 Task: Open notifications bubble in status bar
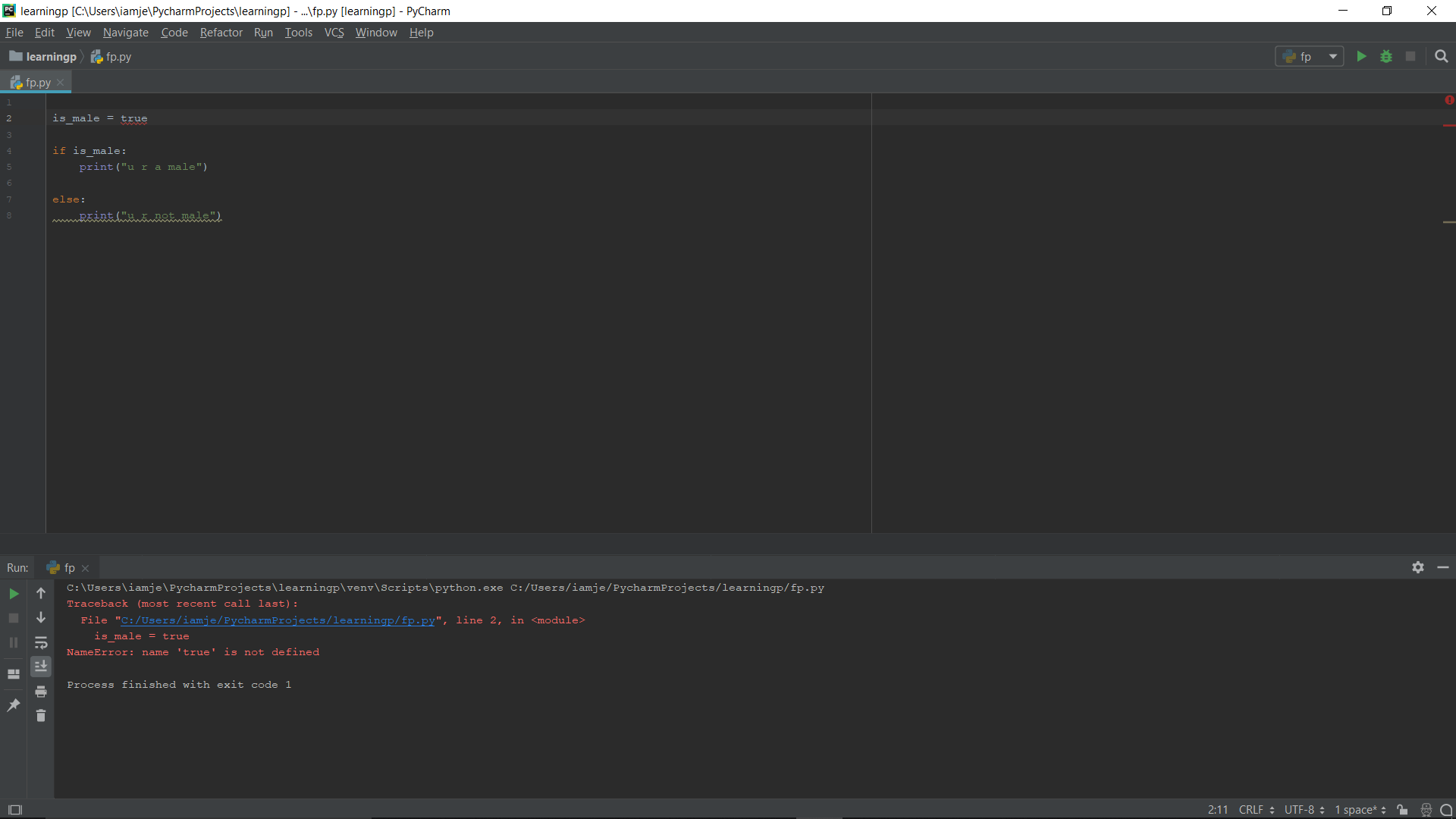pos(1446,810)
